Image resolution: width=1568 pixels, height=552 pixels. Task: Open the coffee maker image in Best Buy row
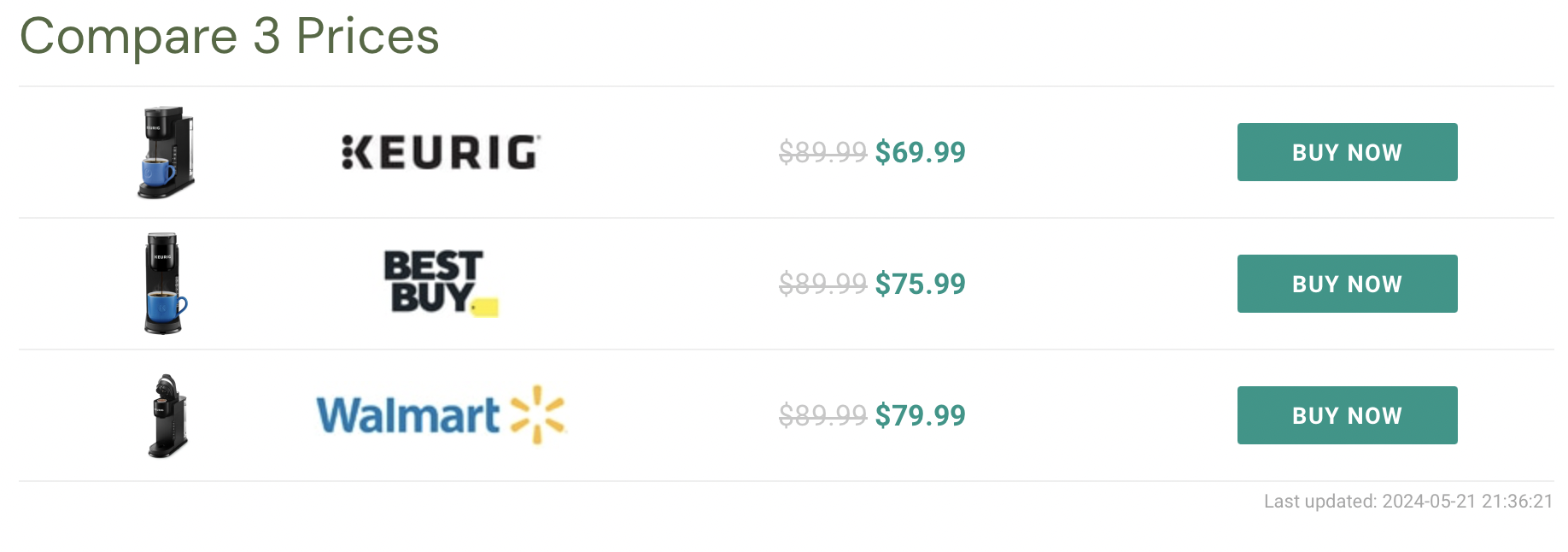pyautogui.click(x=165, y=283)
